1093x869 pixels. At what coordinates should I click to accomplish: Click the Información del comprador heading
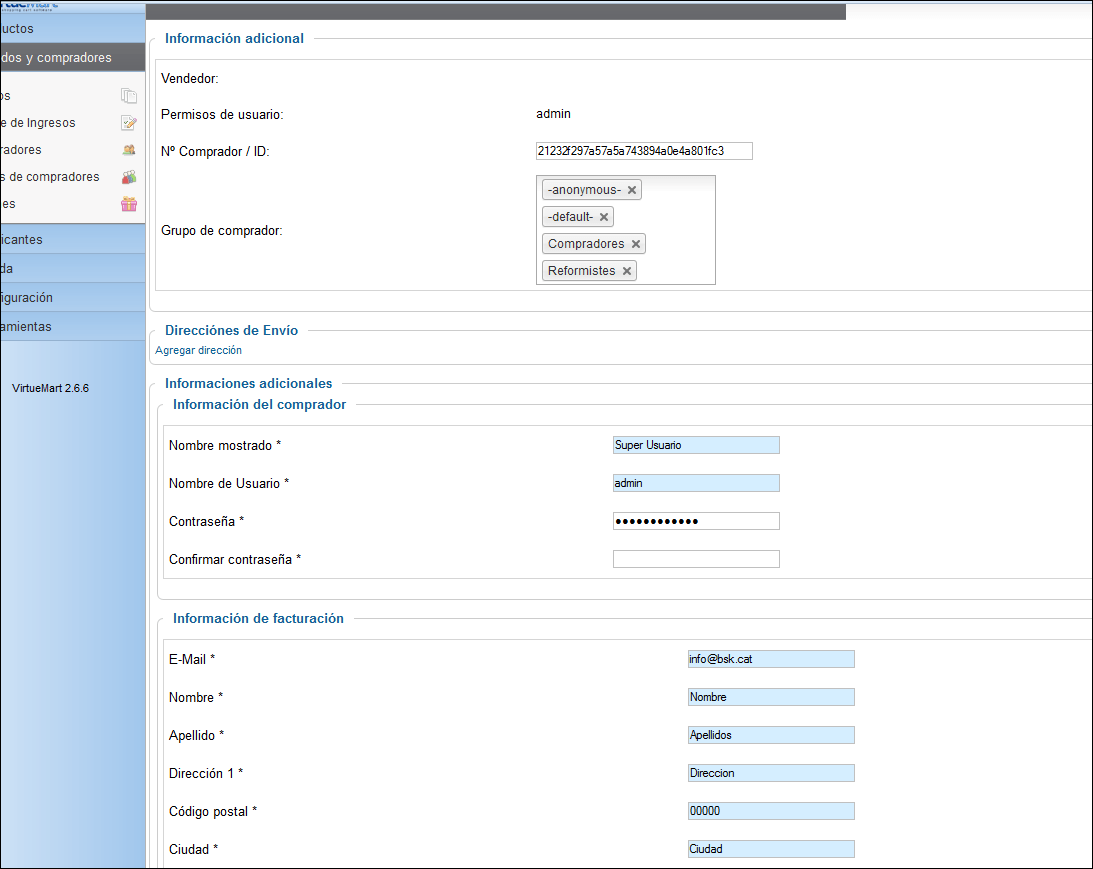(259, 404)
